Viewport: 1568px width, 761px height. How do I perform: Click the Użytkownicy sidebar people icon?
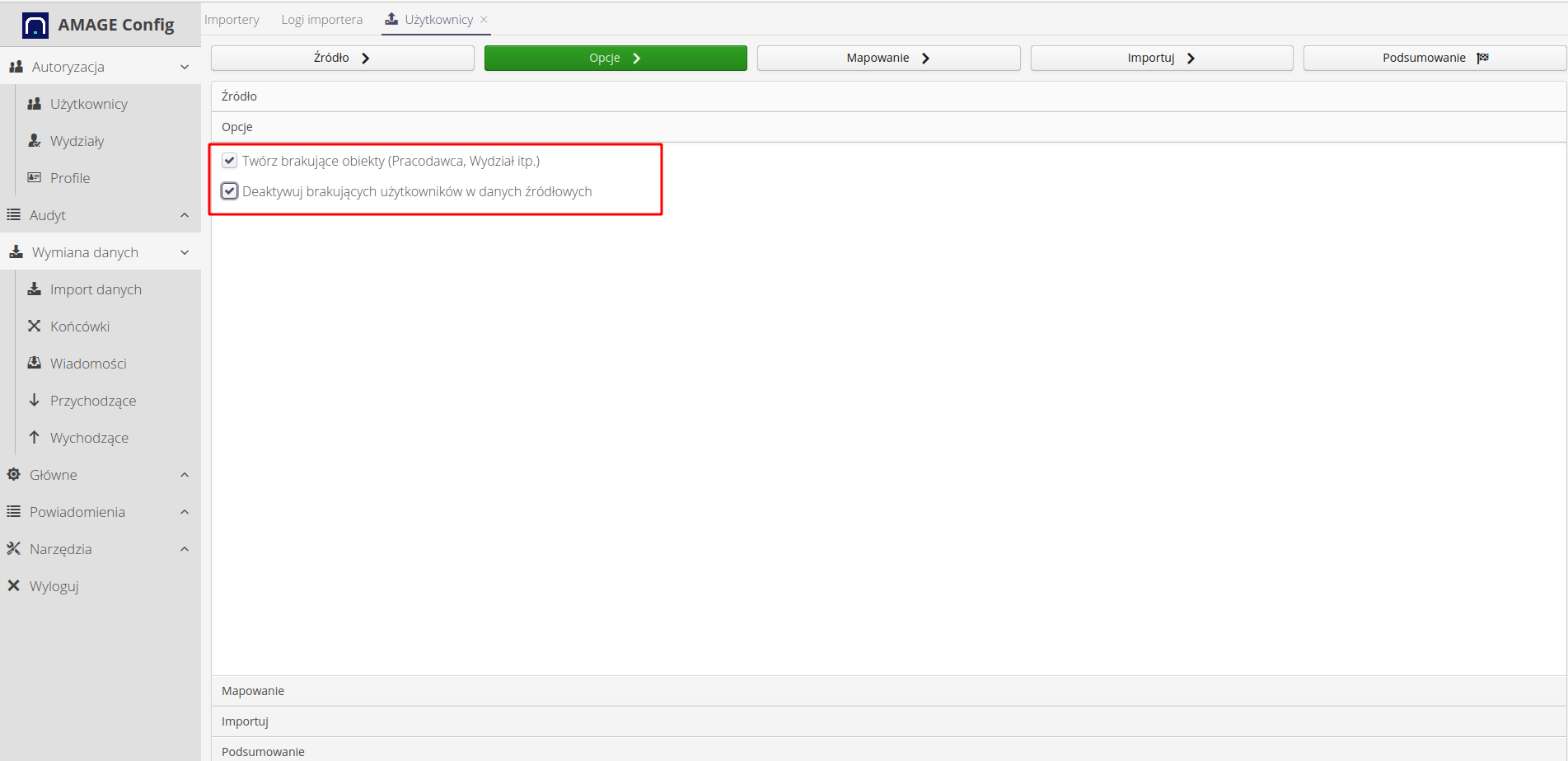tap(35, 104)
